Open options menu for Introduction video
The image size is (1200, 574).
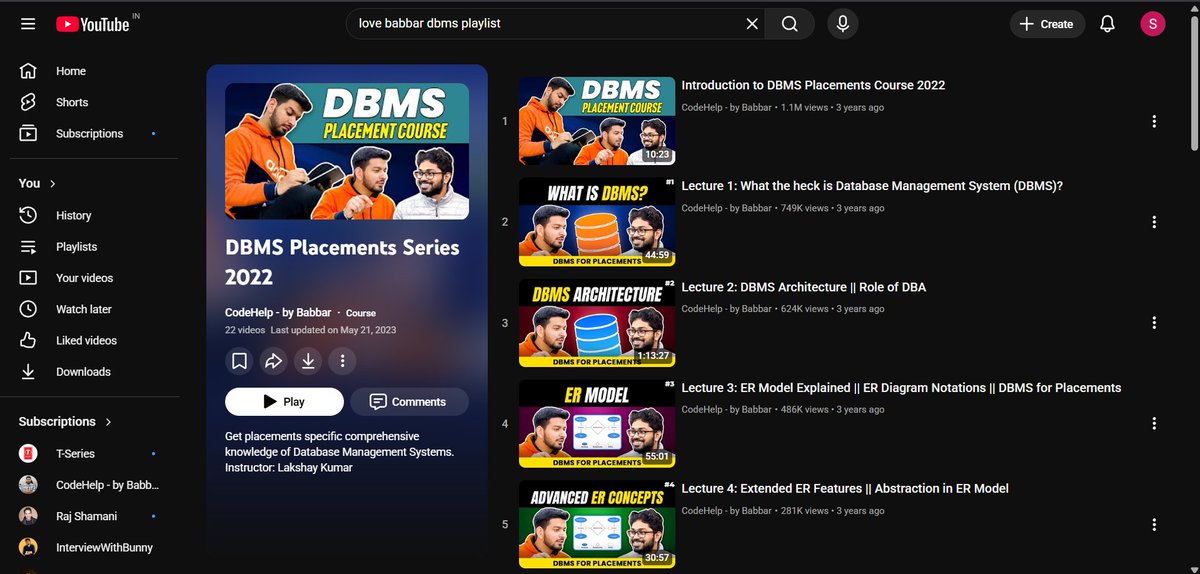click(1154, 121)
